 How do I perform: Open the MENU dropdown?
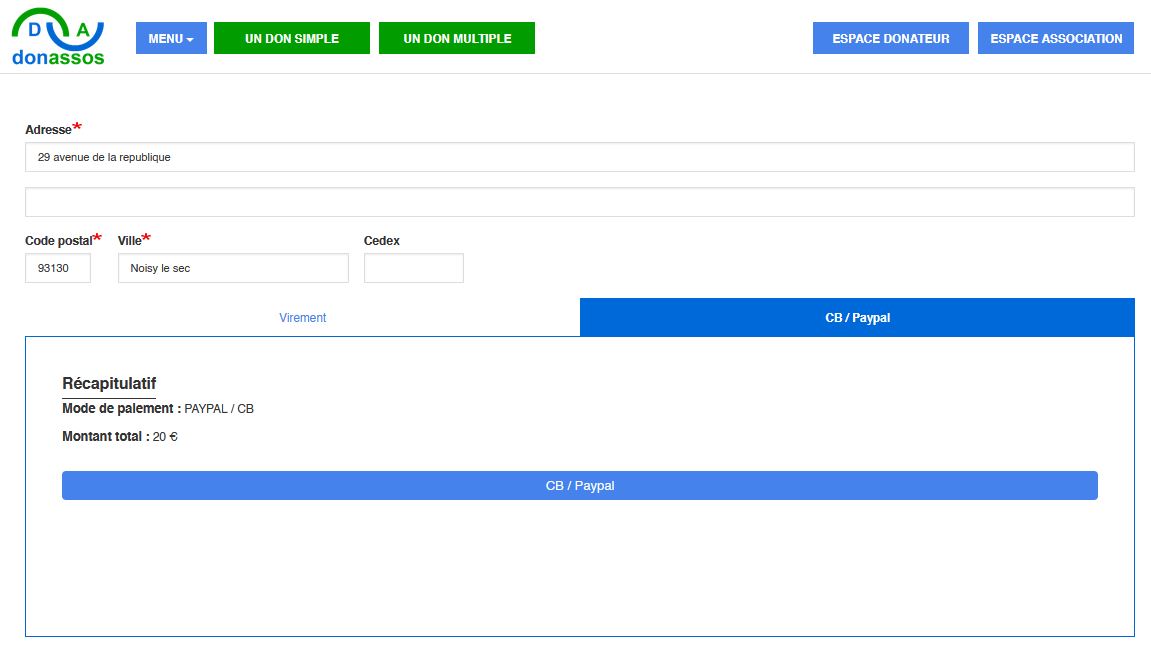171,38
